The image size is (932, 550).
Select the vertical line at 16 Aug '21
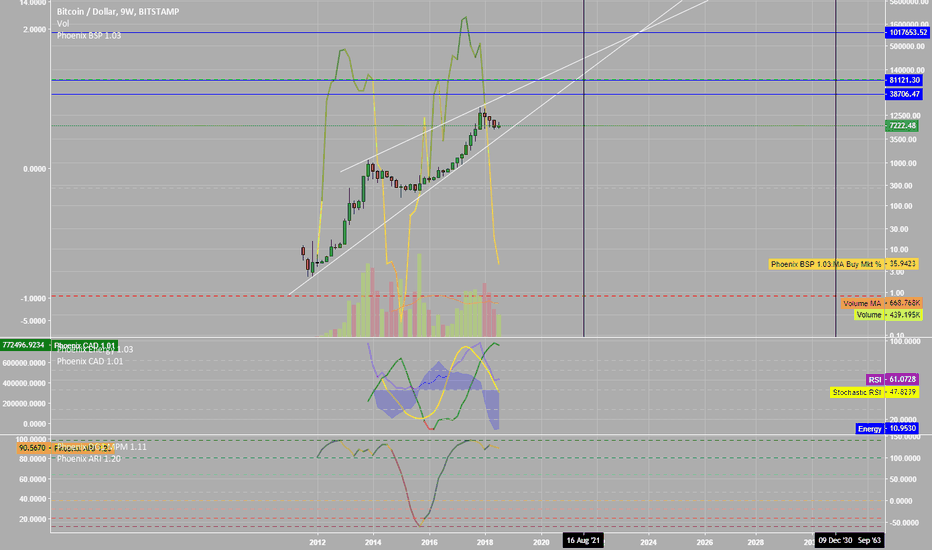(584, 168)
